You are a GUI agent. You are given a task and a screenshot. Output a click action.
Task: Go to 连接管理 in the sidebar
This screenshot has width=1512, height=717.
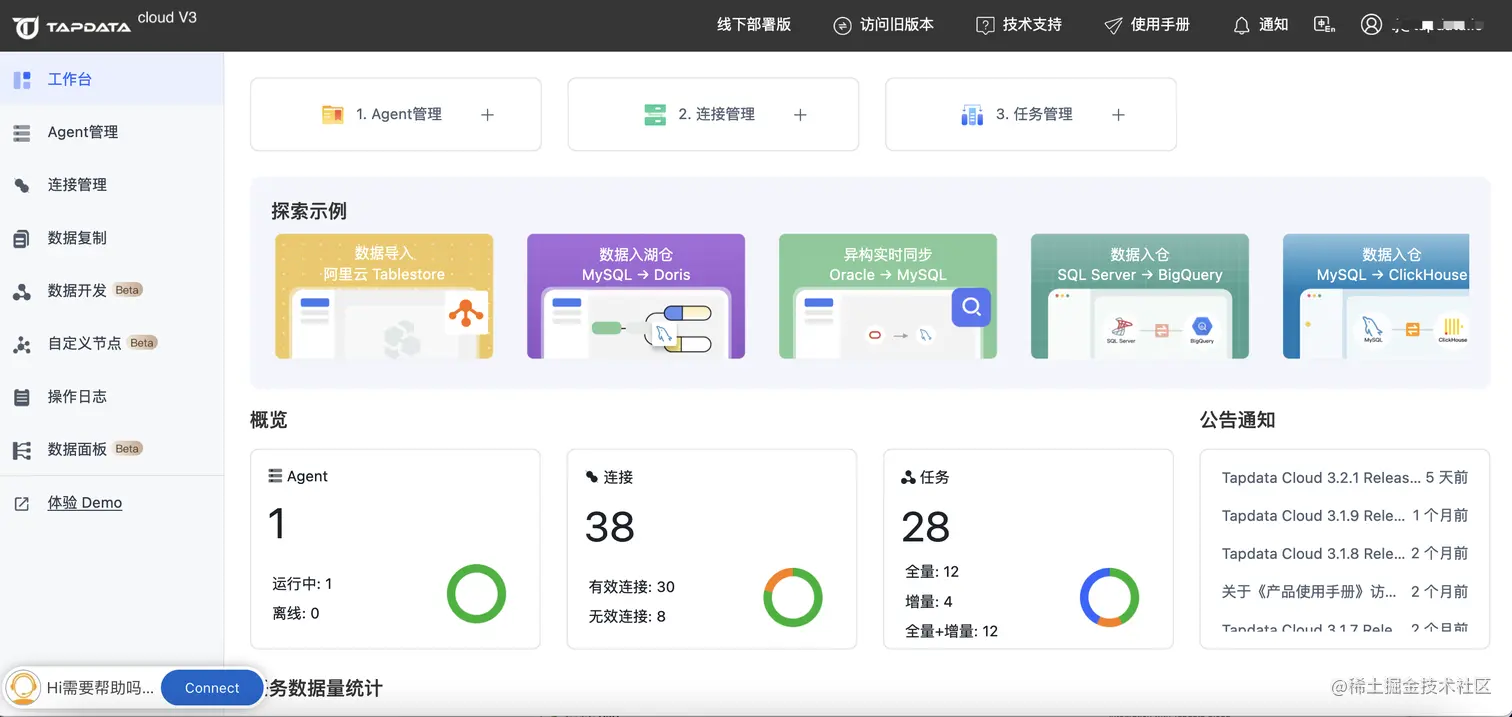pyautogui.click(x=111, y=185)
